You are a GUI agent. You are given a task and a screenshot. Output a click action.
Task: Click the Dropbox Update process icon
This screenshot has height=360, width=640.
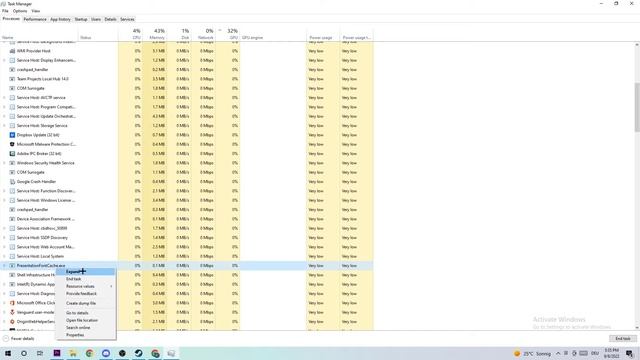pyautogui.click(x=12, y=135)
